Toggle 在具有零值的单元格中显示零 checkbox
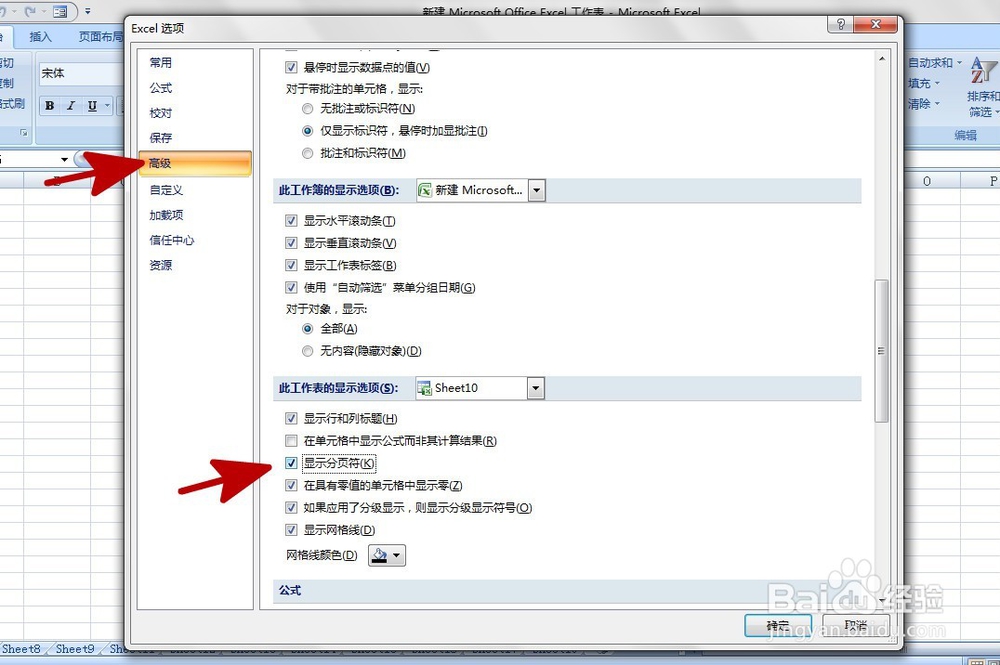1000x665 pixels. 291,485
